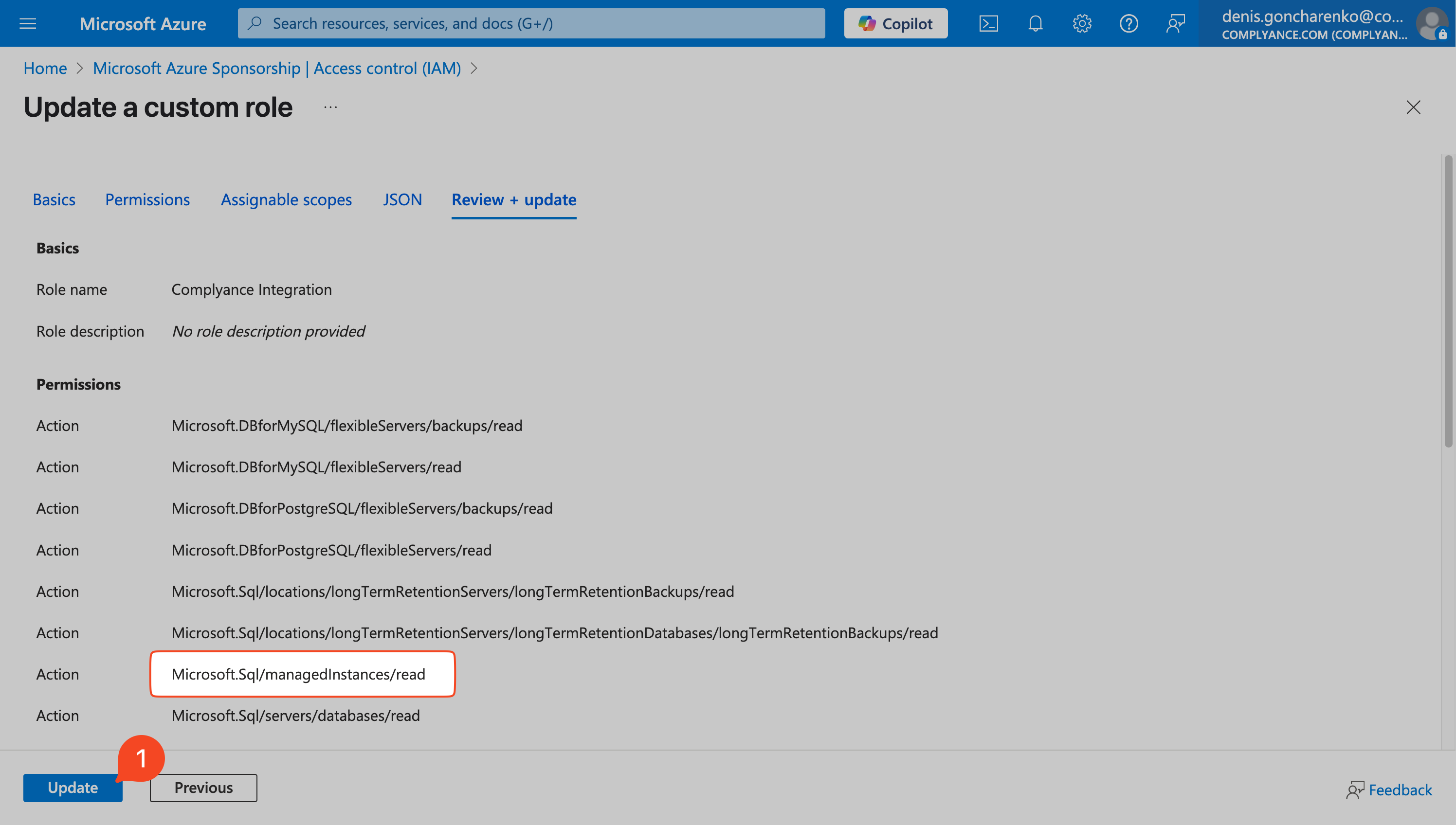The height and width of the screenshot is (825, 1456).
Task: Open Microsoft Azure Sponsorship Access control breadcrumb
Action: pos(276,68)
